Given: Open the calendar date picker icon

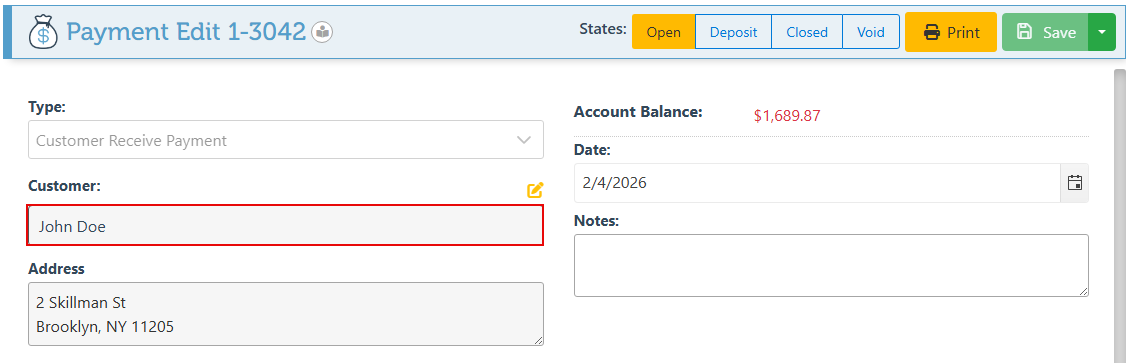Looking at the screenshot, I should coord(1075,183).
